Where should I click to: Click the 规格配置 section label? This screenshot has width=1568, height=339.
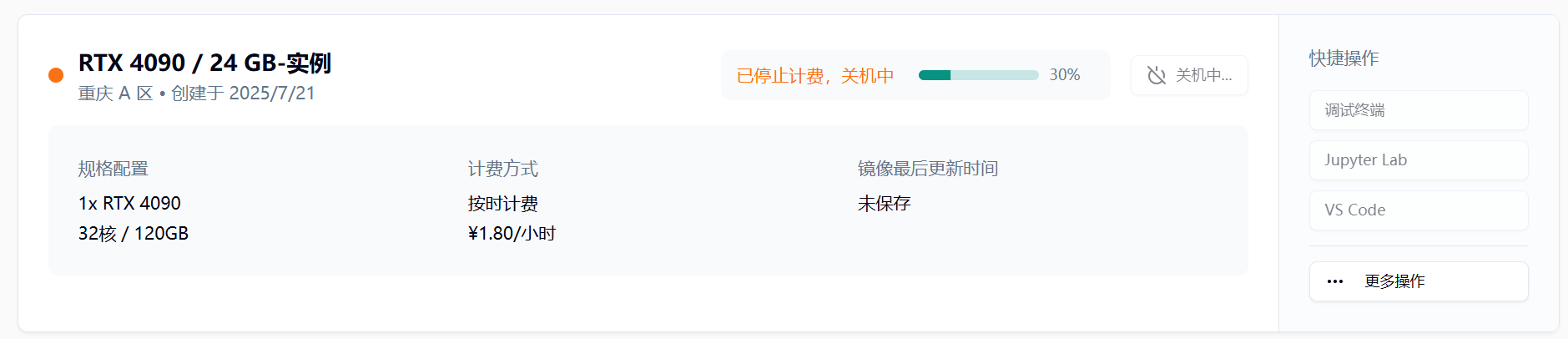pyautogui.click(x=113, y=169)
